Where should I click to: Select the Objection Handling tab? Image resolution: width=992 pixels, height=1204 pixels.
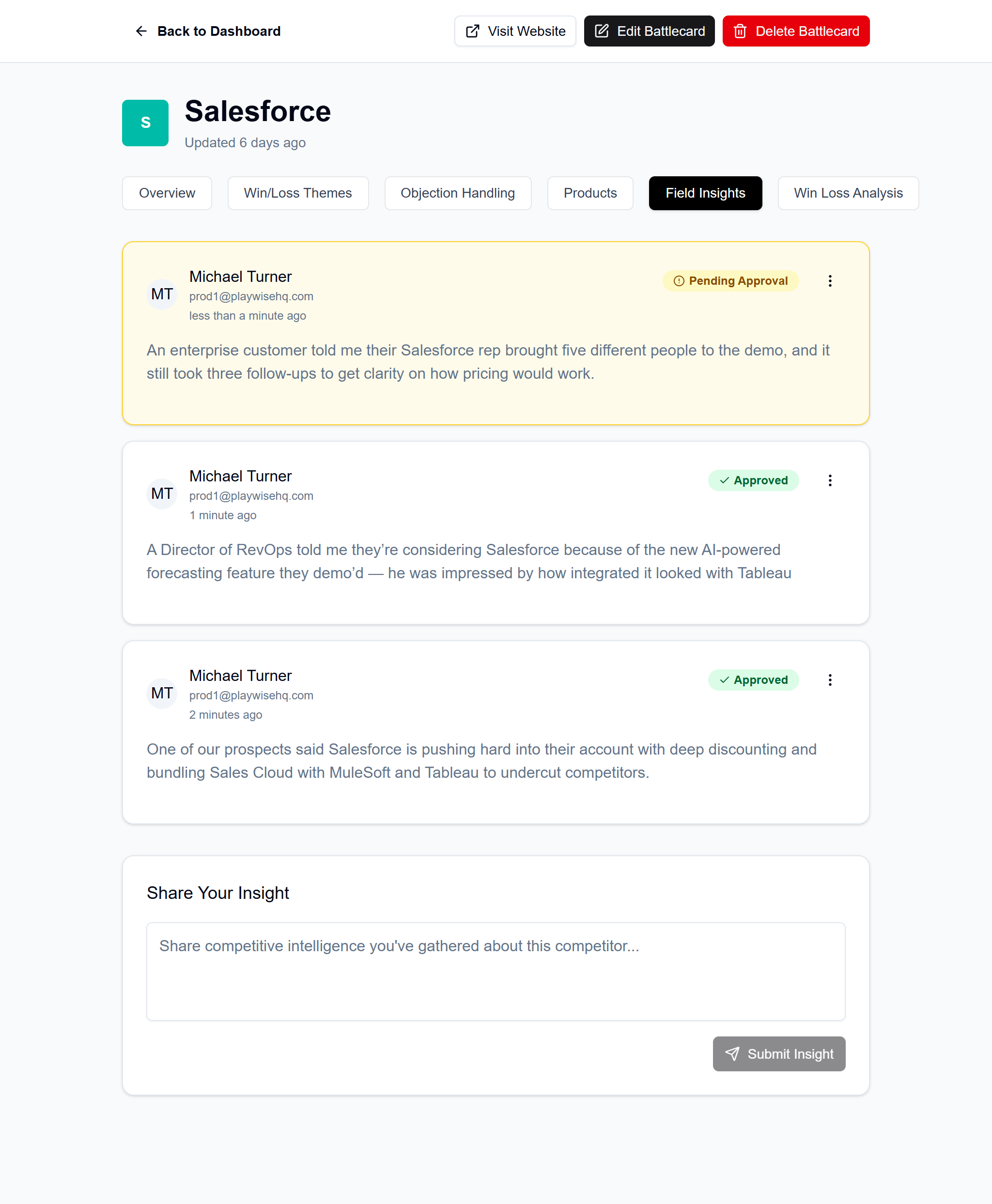[x=458, y=193]
